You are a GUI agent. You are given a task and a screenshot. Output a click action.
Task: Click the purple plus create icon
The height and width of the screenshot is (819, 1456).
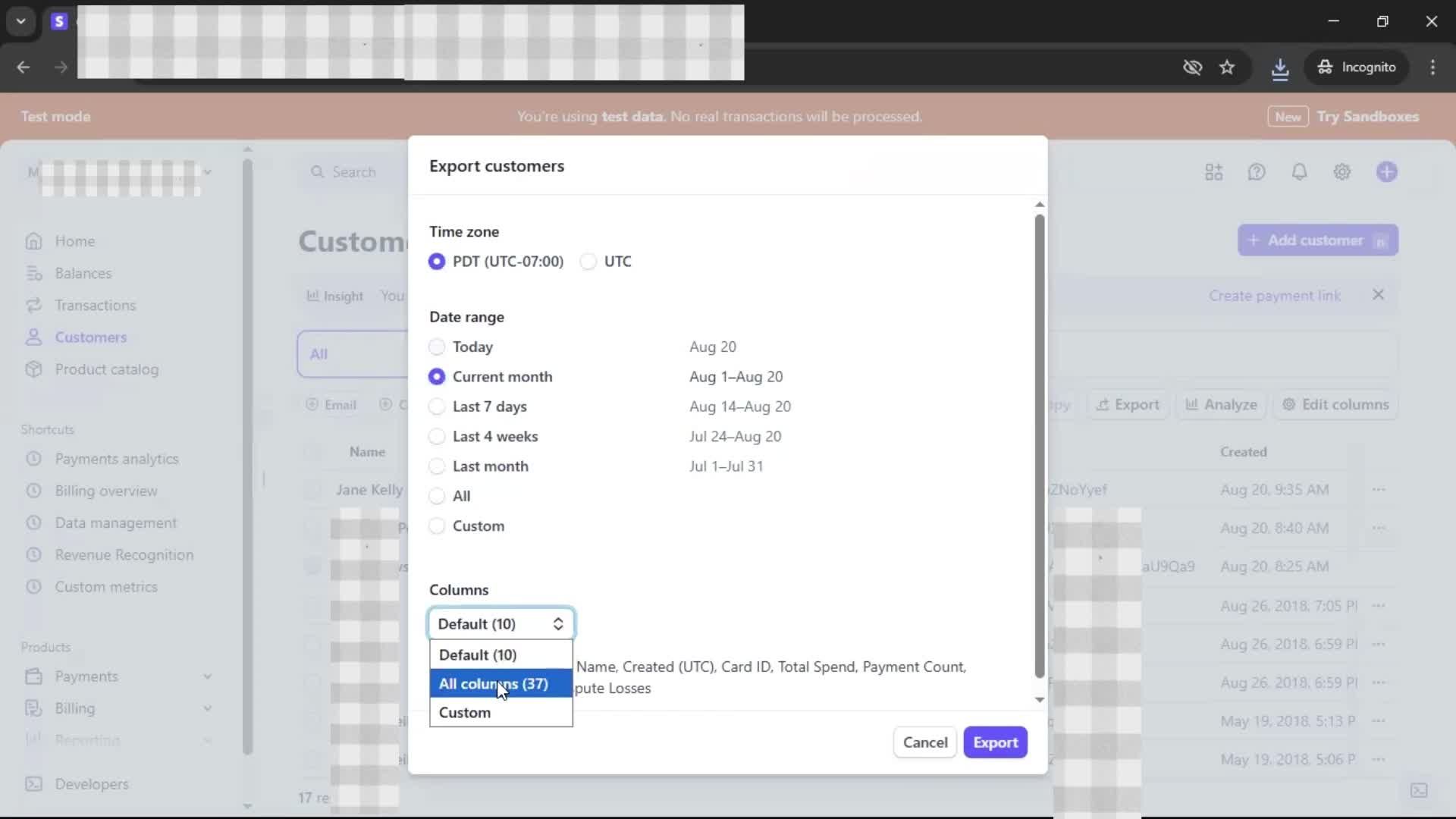pyautogui.click(x=1386, y=172)
